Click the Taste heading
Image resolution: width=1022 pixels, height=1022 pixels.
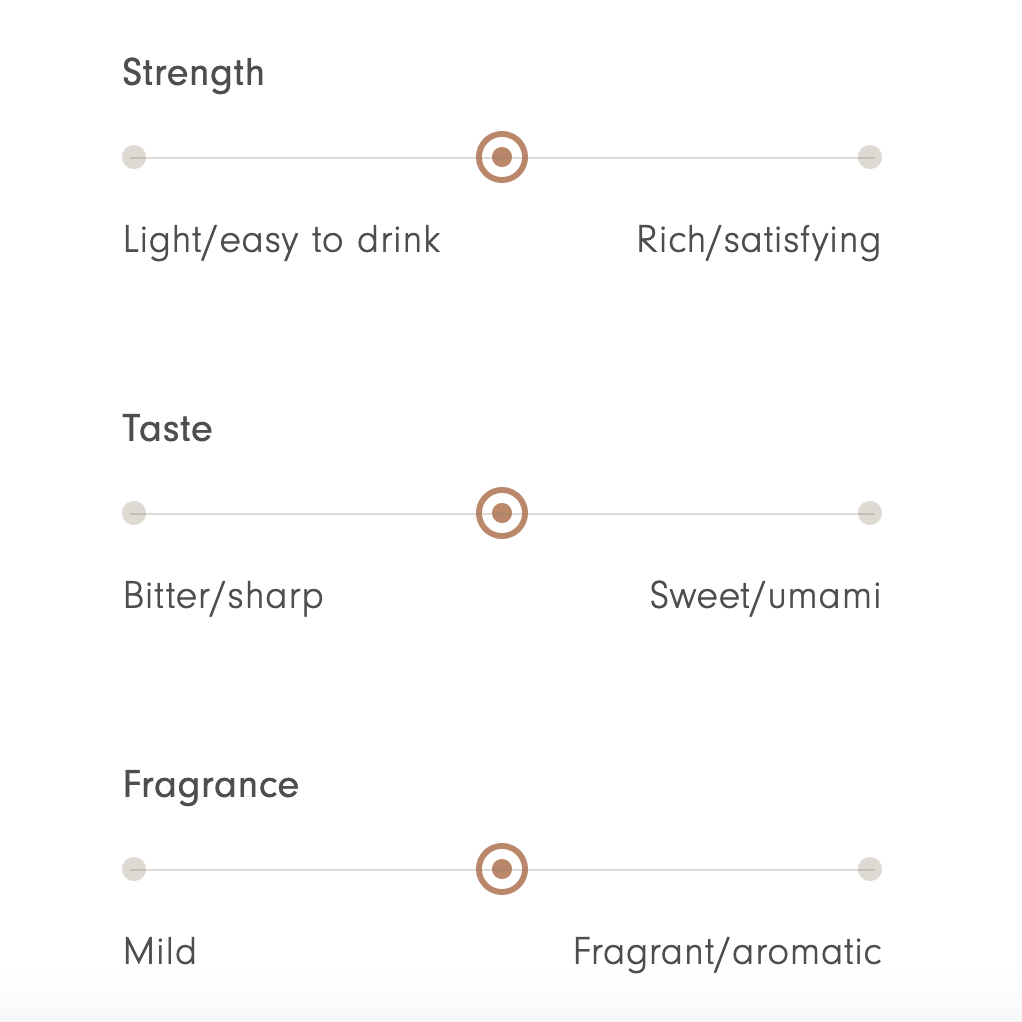click(x=168, y=429)
